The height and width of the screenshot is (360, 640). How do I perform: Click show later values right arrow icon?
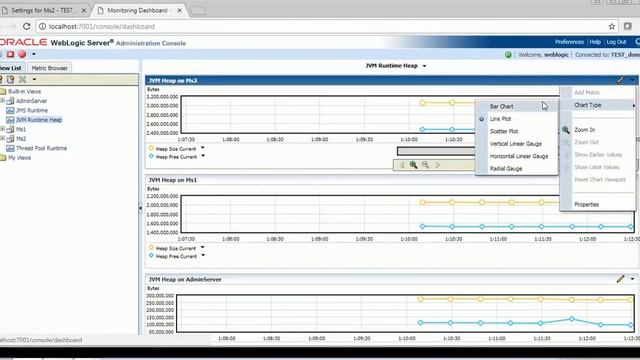click(x=438, y=165)
